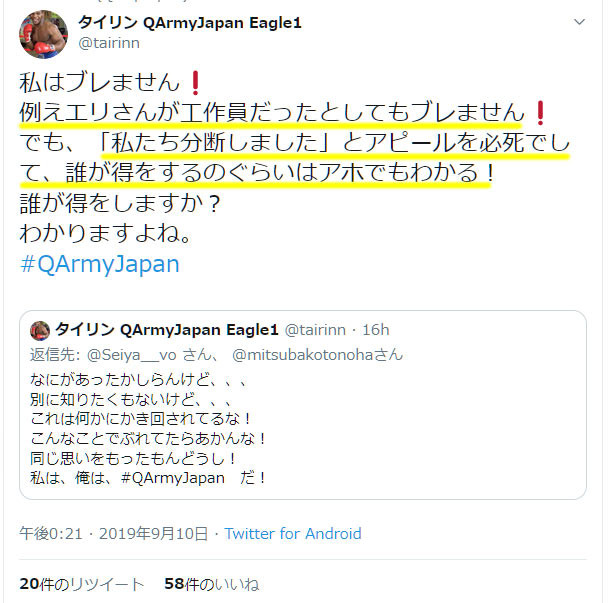Screen dimensions: 614x603
Task: Open the tweet options chevron menu
Action: (579, 22)
